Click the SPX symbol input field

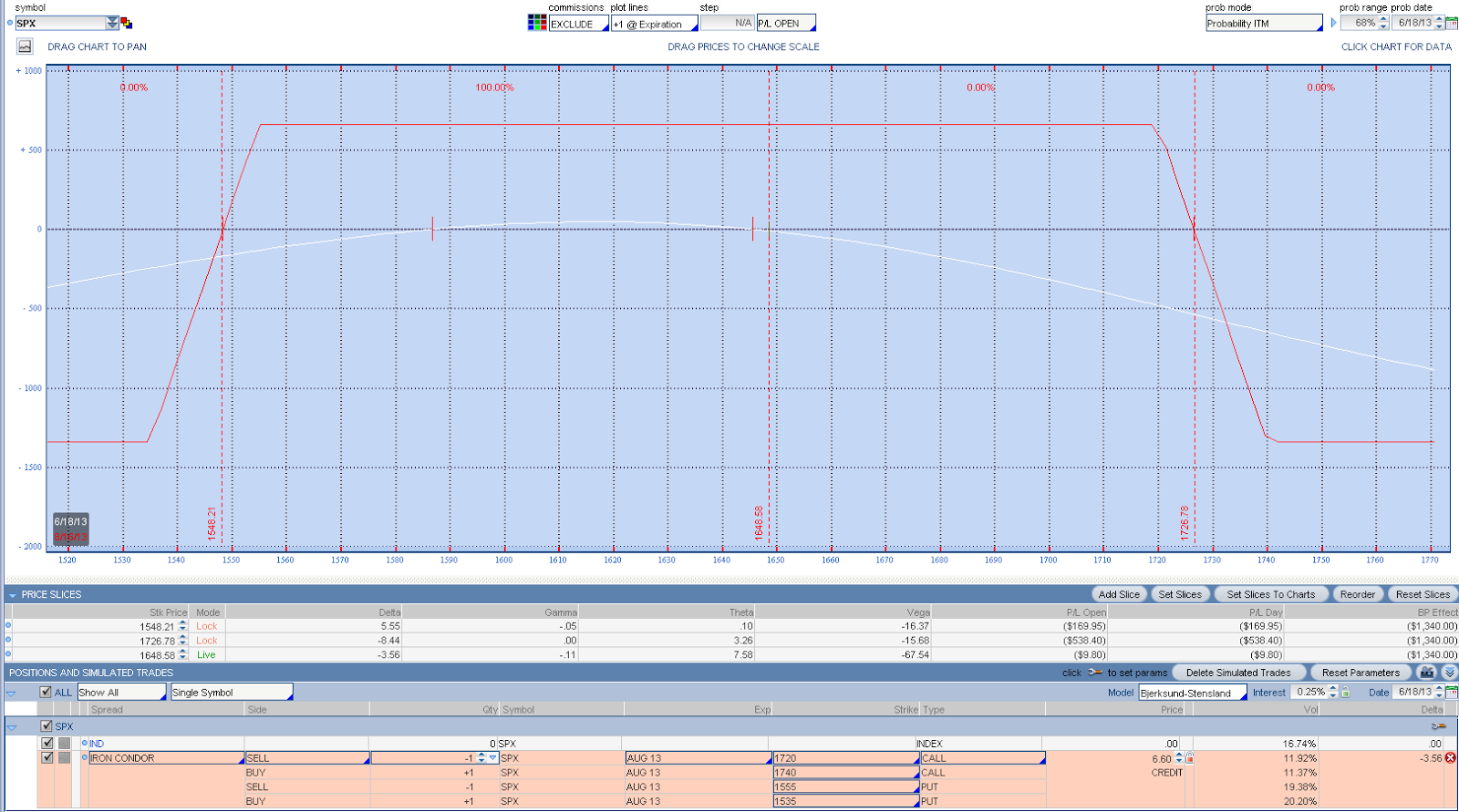click(x=60, y=24)
